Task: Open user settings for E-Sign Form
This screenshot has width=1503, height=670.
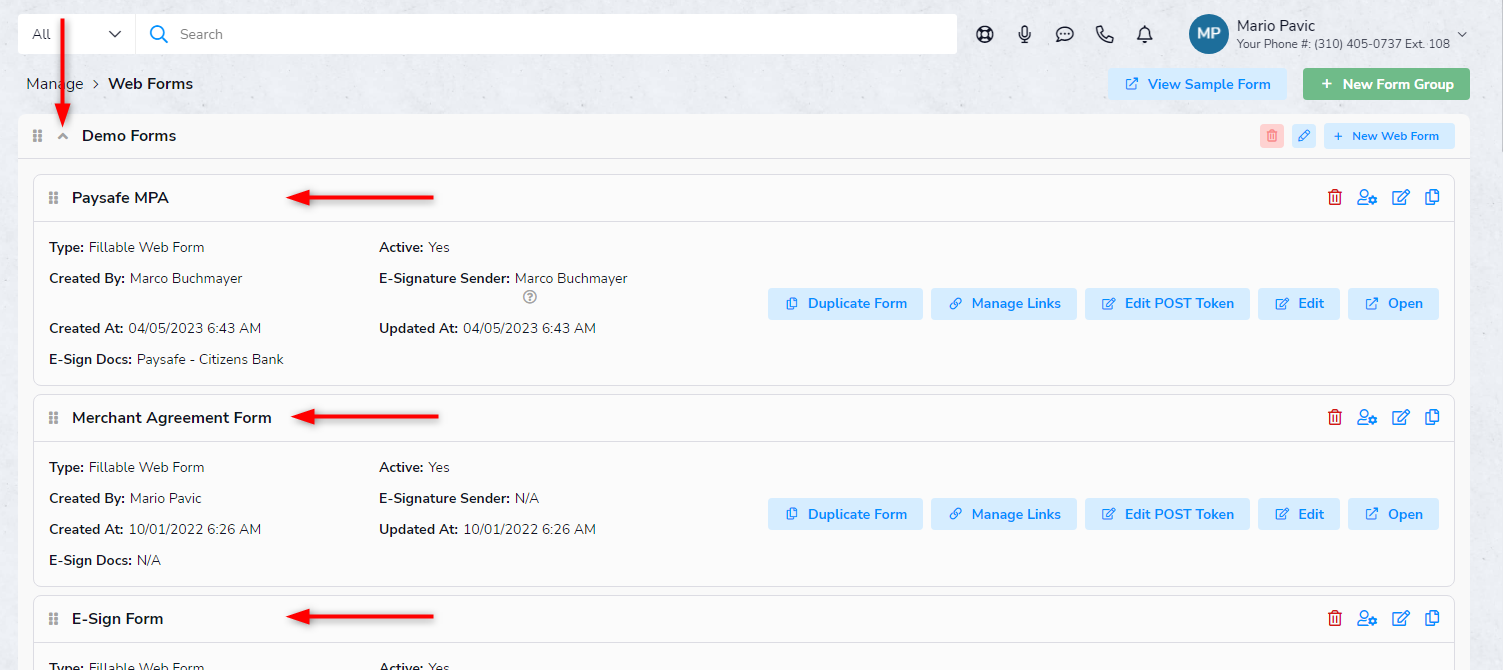Action: pos(1367,618)
